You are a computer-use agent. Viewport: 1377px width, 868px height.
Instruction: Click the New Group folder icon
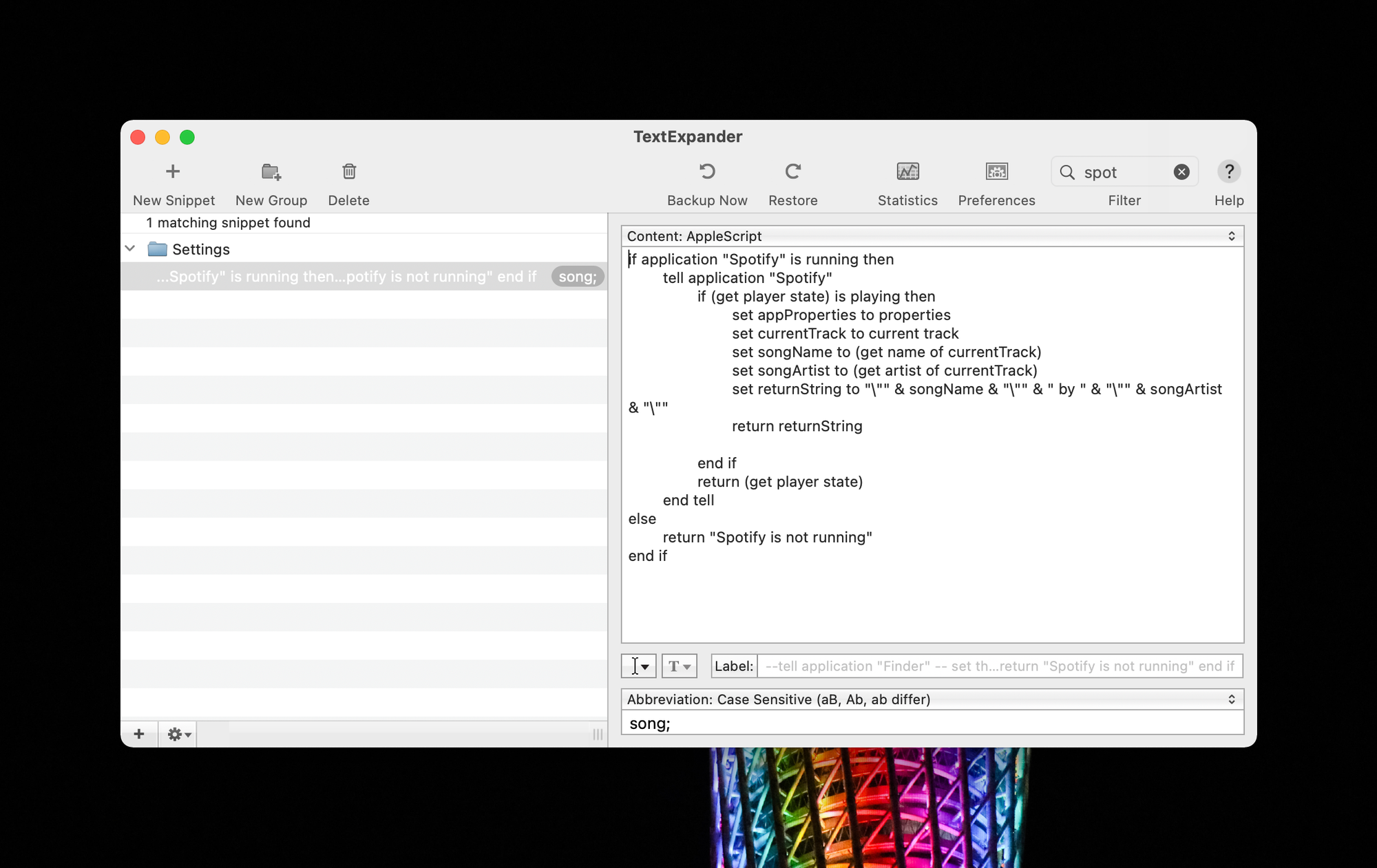(x=271, y=171)
